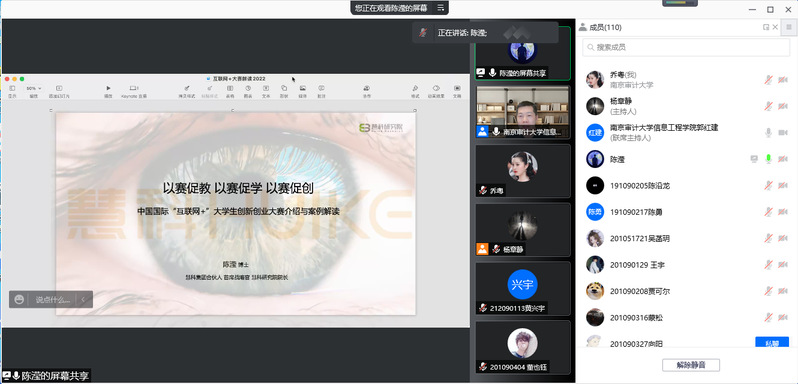Click the 解除静音 unmute button
The width and height of the screenshot is (798, 384).
(691, 365)
